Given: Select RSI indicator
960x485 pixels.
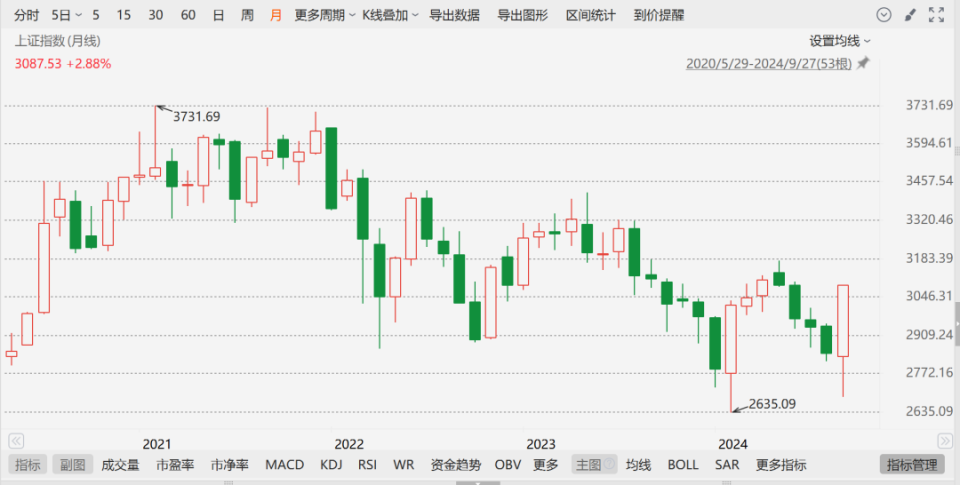Looking at the screenshot, I should (367, 465).
